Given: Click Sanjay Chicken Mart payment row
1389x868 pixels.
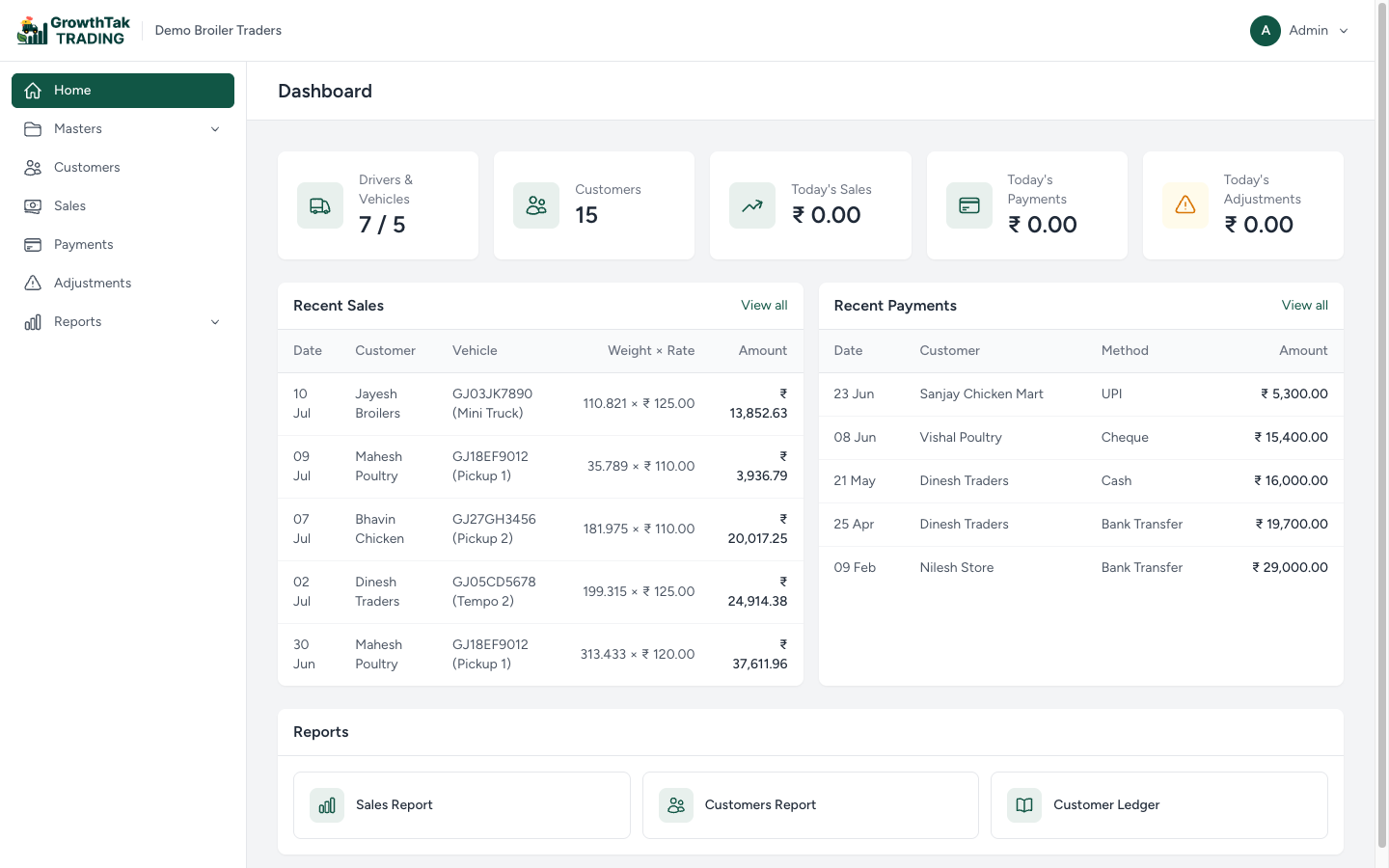Looking at the screenshot, I should pyautogui.click(x=1080, y=394).
